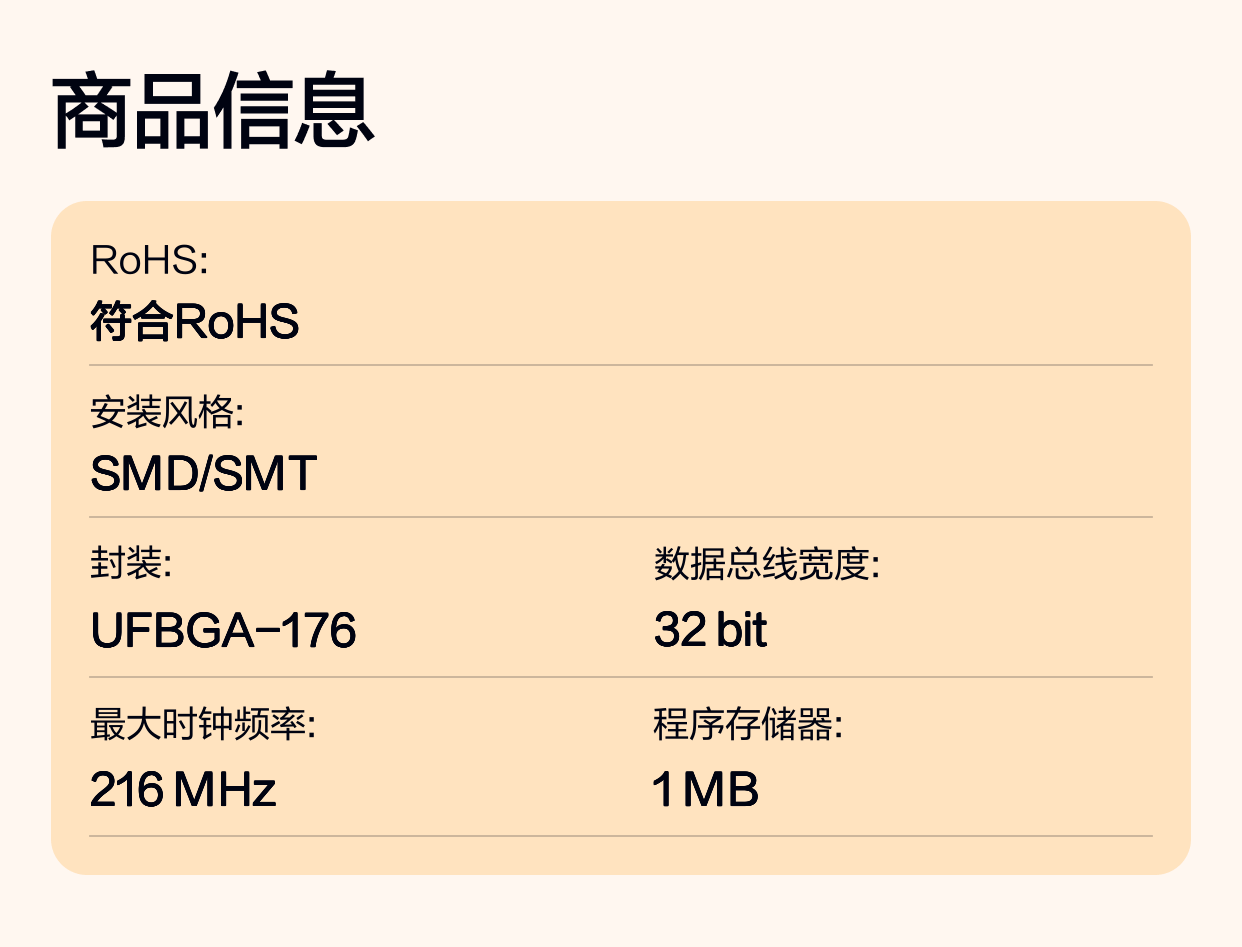The width and height of the screenshot is (1242, 947).
Task: Select the UFBGA-176 package value
Action: (x=223, y=631)
